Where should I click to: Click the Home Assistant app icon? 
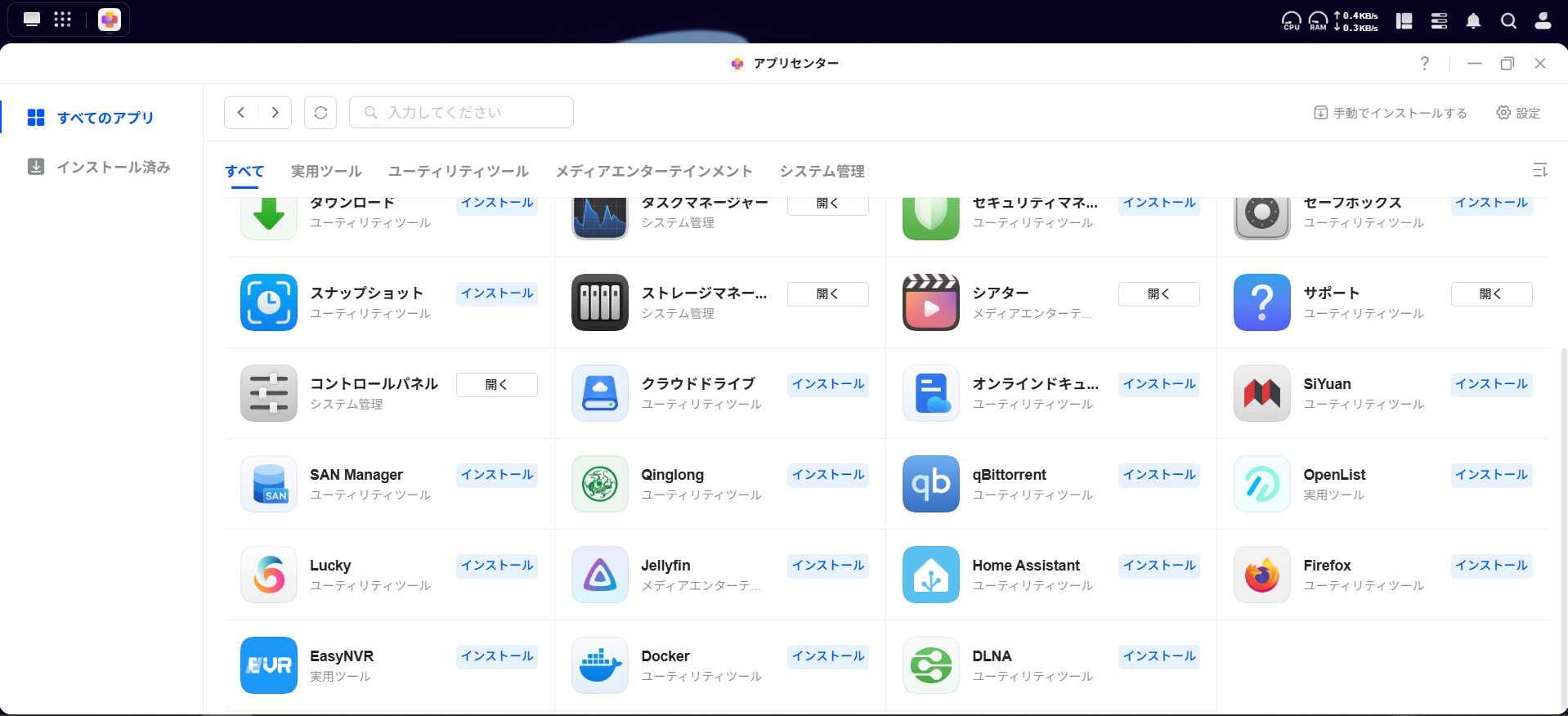coord(930,575)
